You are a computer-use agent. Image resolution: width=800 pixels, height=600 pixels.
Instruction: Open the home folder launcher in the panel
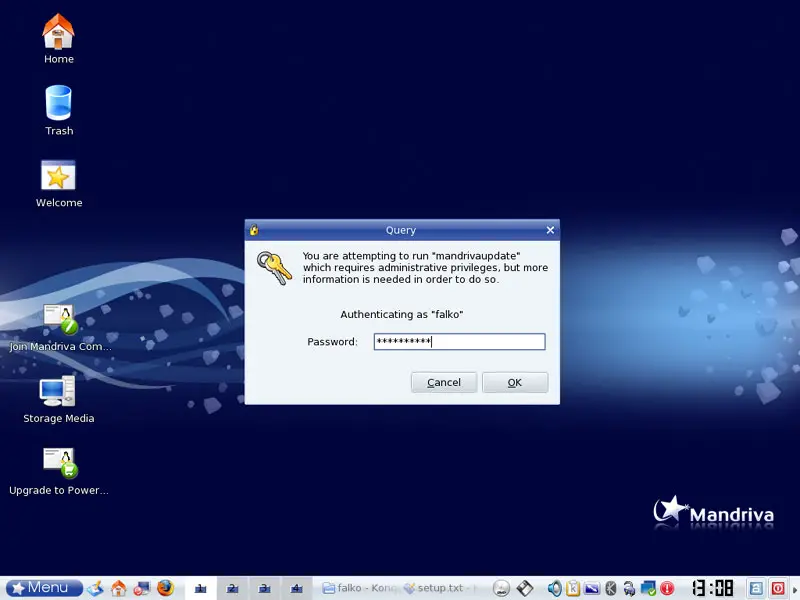(x=118, y=588)
